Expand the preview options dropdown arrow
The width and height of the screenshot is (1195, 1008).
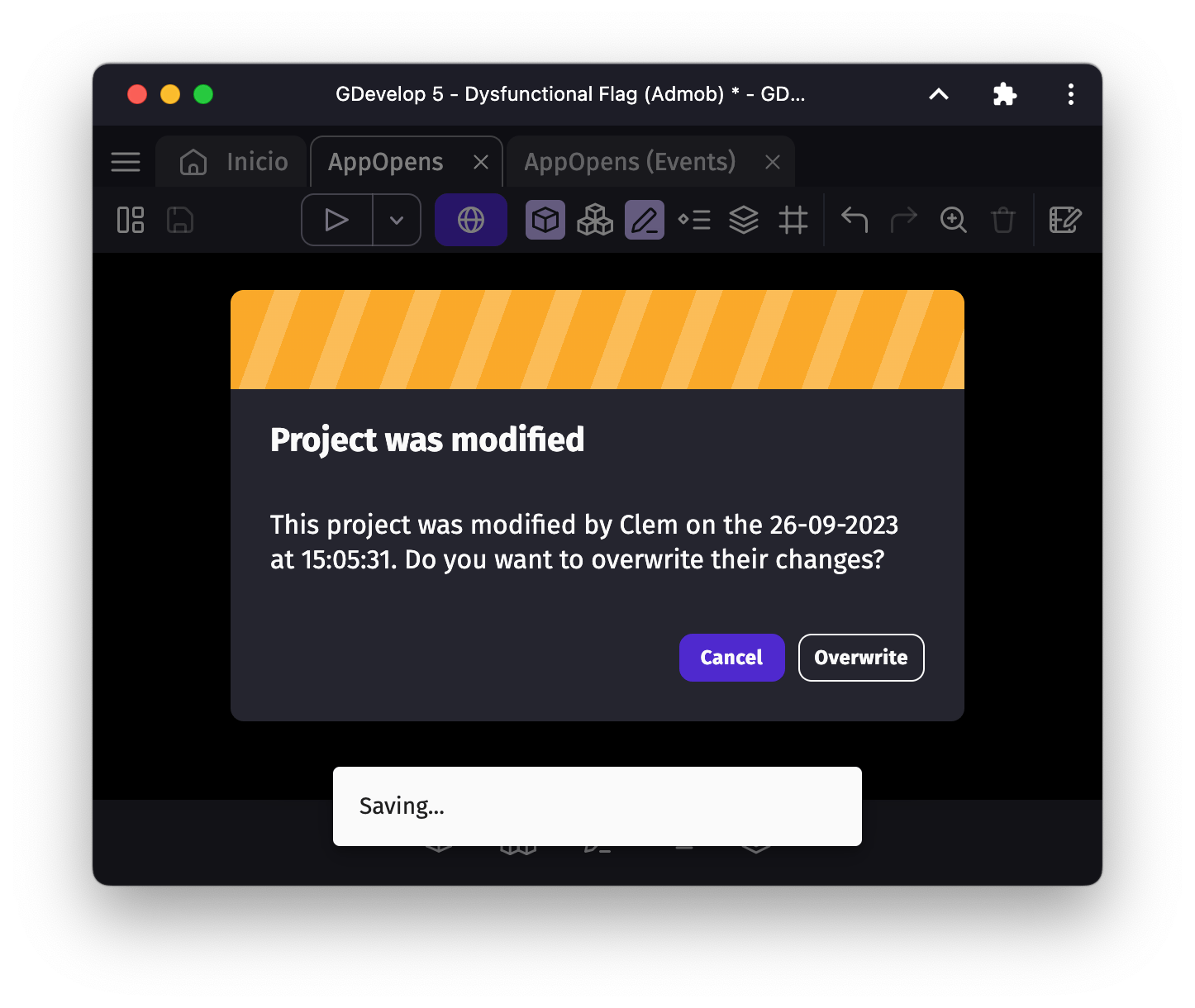pyautogui.click(x=397, y=221)
